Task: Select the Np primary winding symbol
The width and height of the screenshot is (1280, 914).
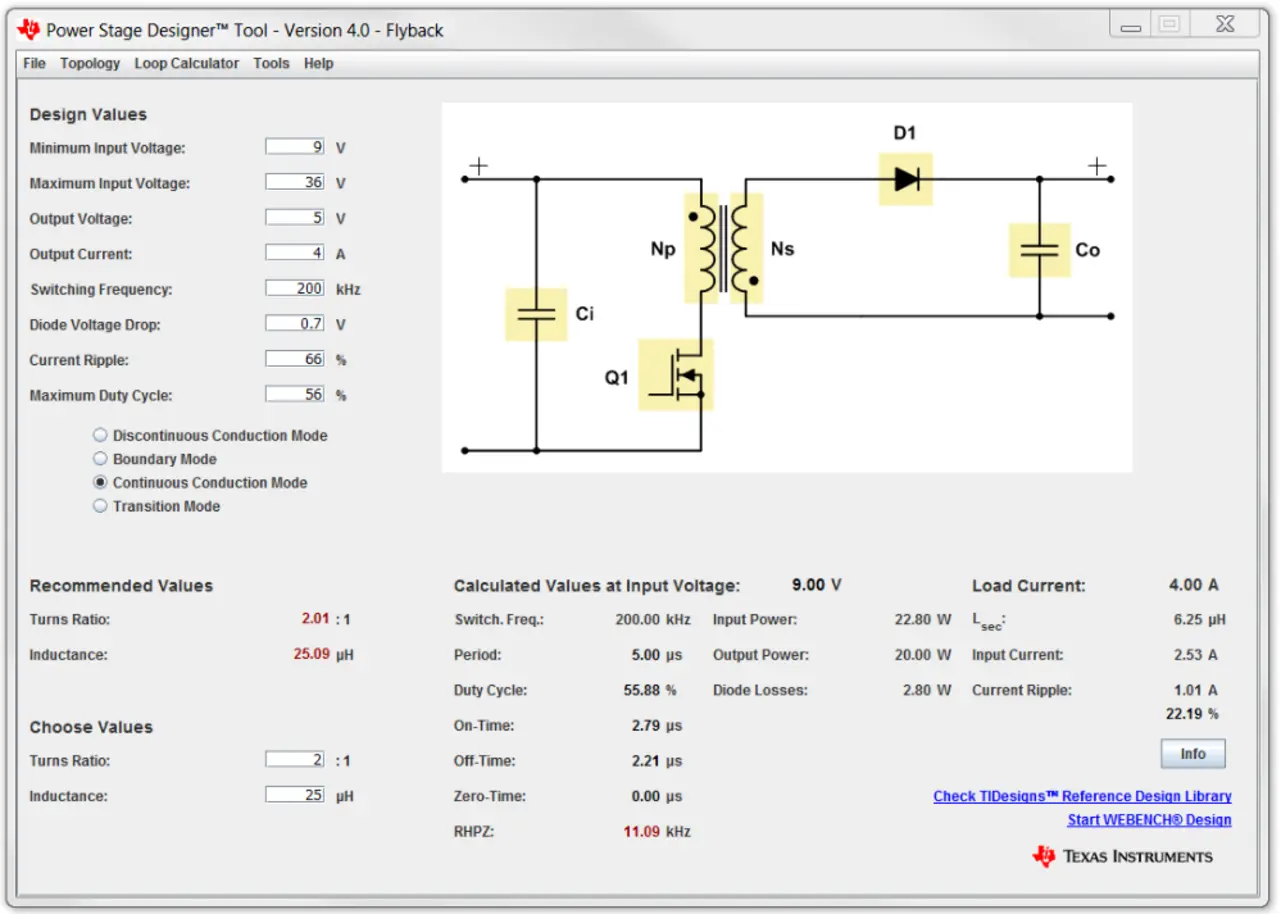Action: pyautogui.click(x=700, y=248)
